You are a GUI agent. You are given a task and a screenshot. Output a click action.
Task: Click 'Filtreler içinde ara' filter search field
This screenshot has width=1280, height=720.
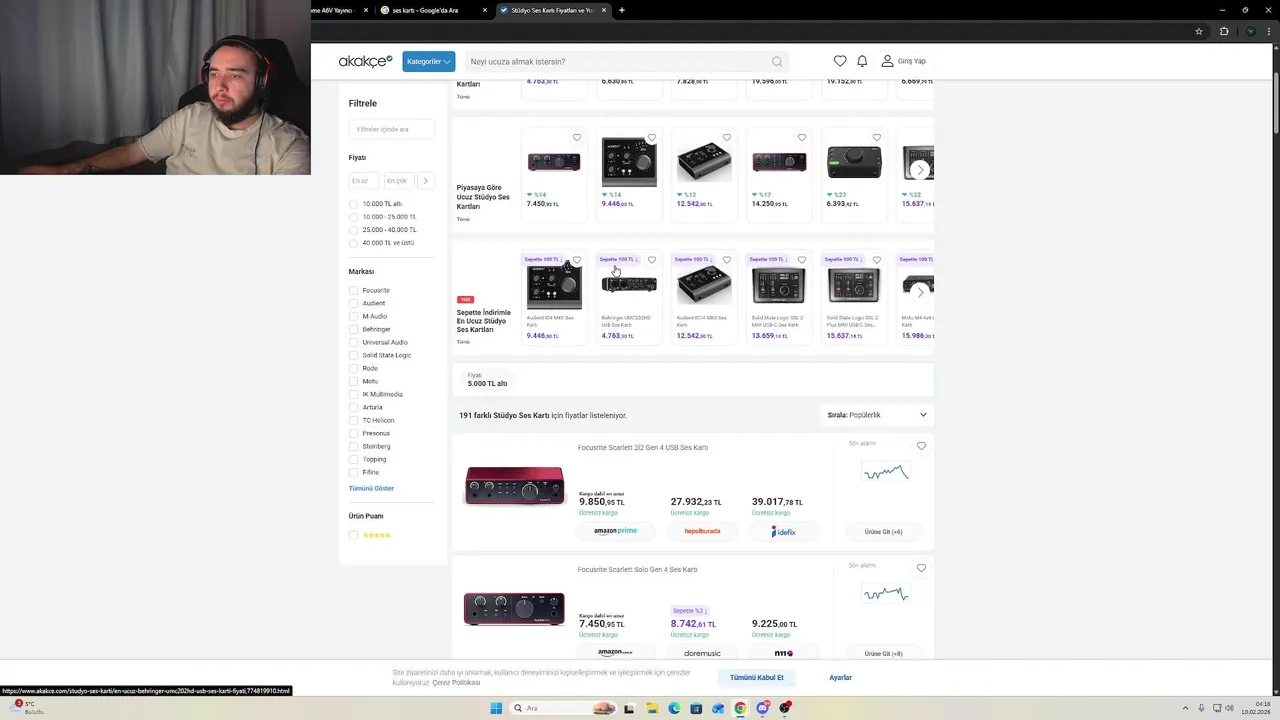pos(392,129)
